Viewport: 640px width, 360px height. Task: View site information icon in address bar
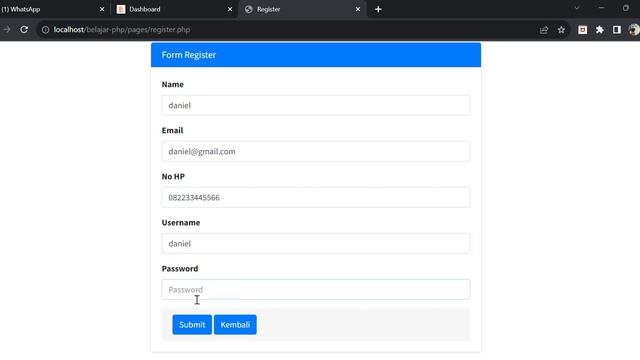45,29
